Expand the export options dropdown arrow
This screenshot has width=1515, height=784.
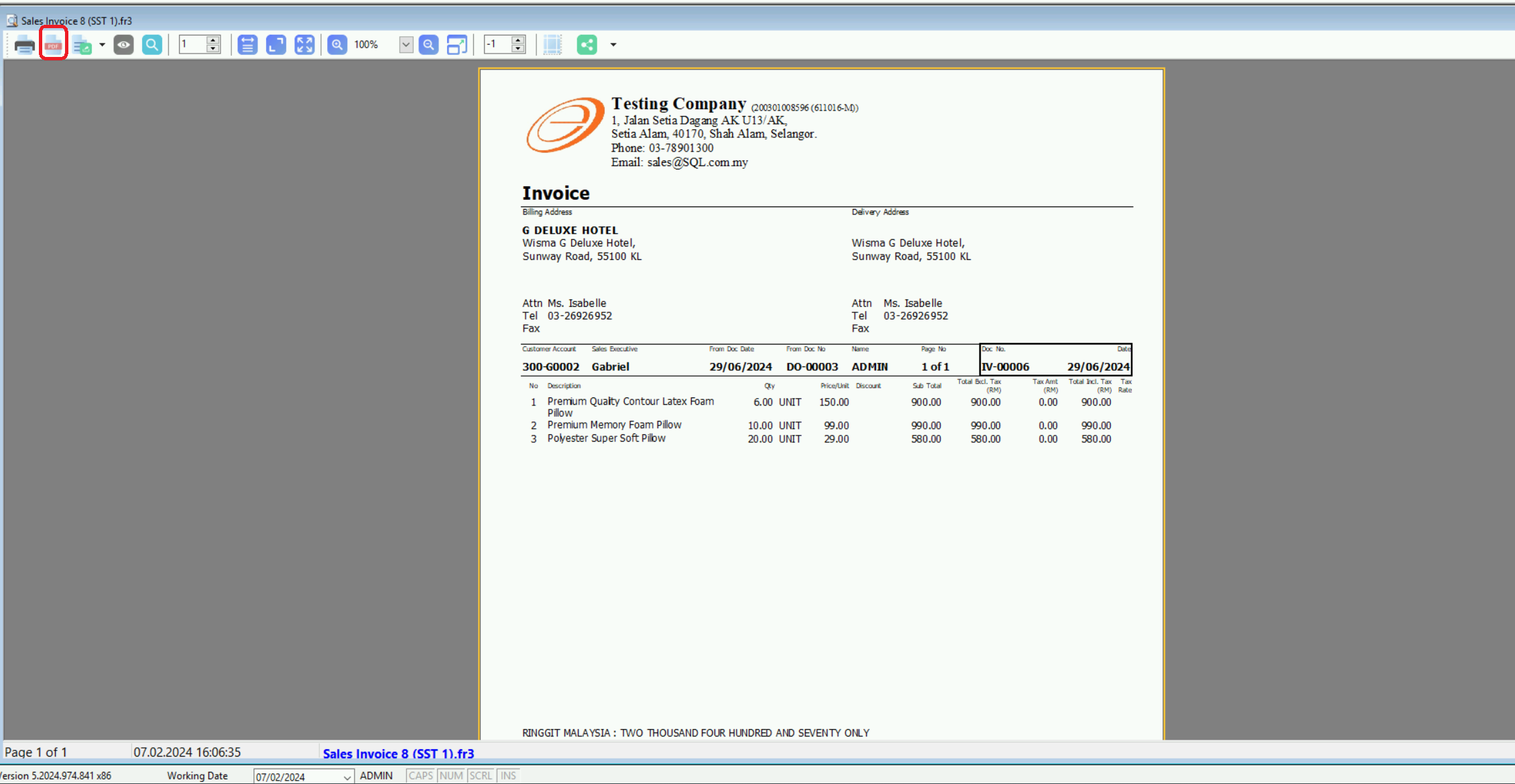point(102,44)
